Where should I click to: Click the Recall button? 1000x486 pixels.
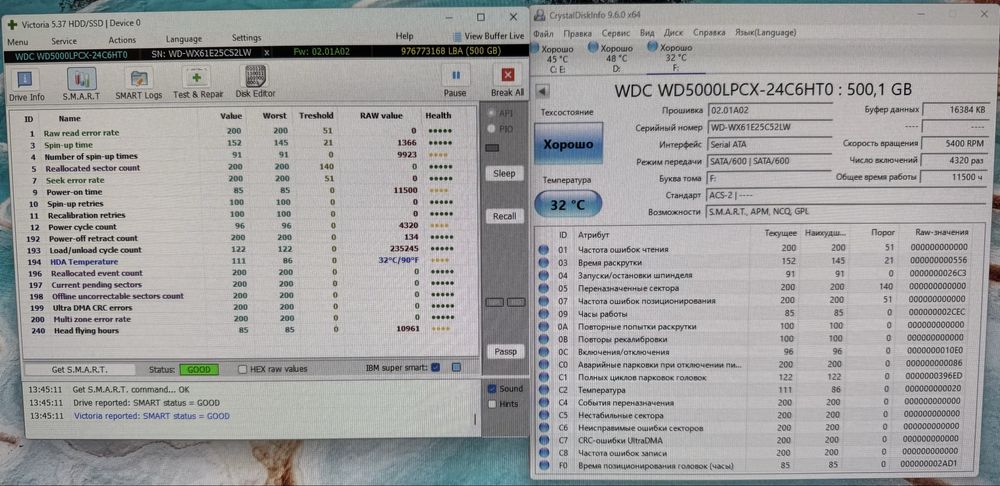click(x=504, y=216)
